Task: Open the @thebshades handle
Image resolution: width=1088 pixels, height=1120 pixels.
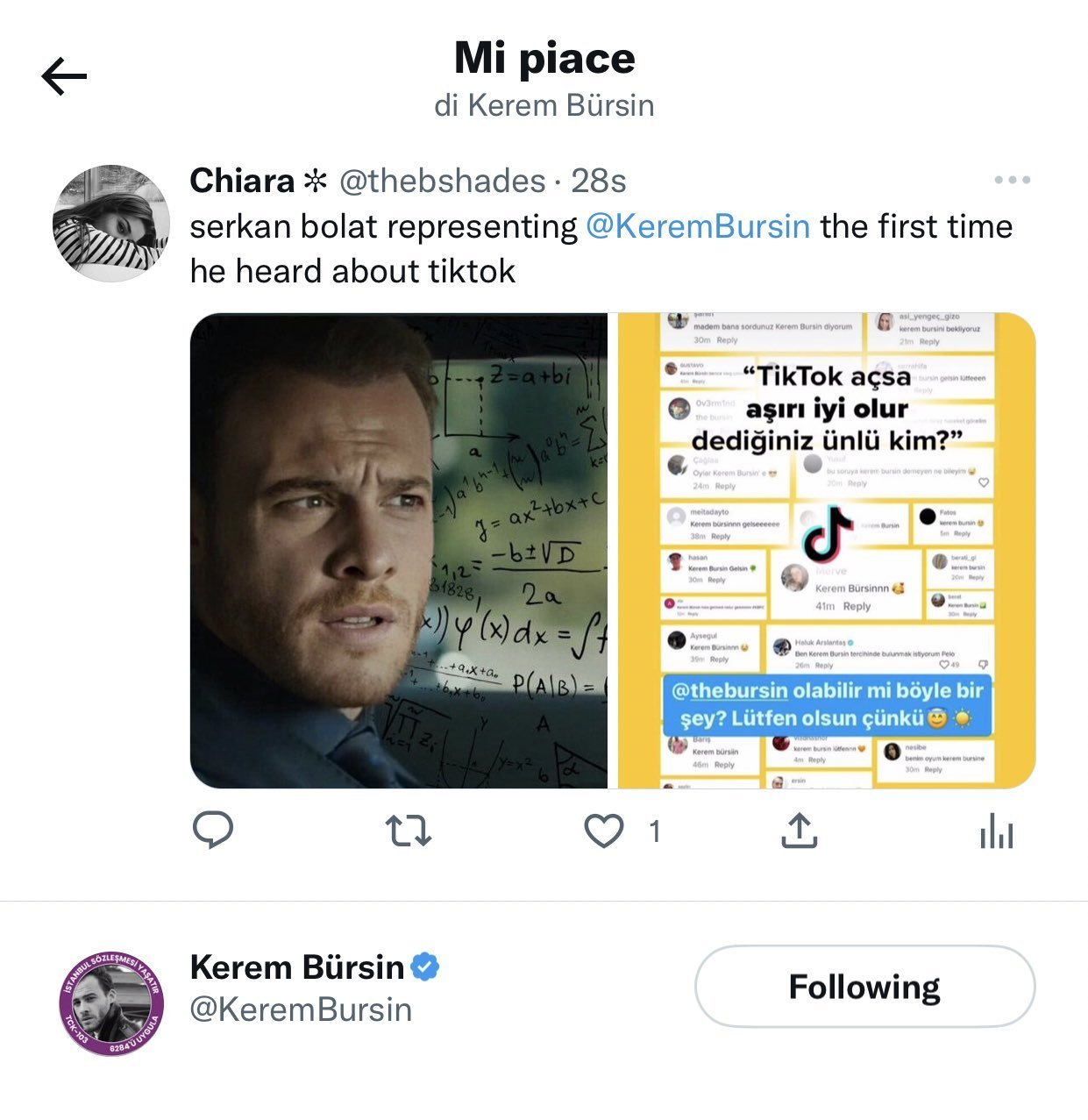Action: [x=442, y=181]
